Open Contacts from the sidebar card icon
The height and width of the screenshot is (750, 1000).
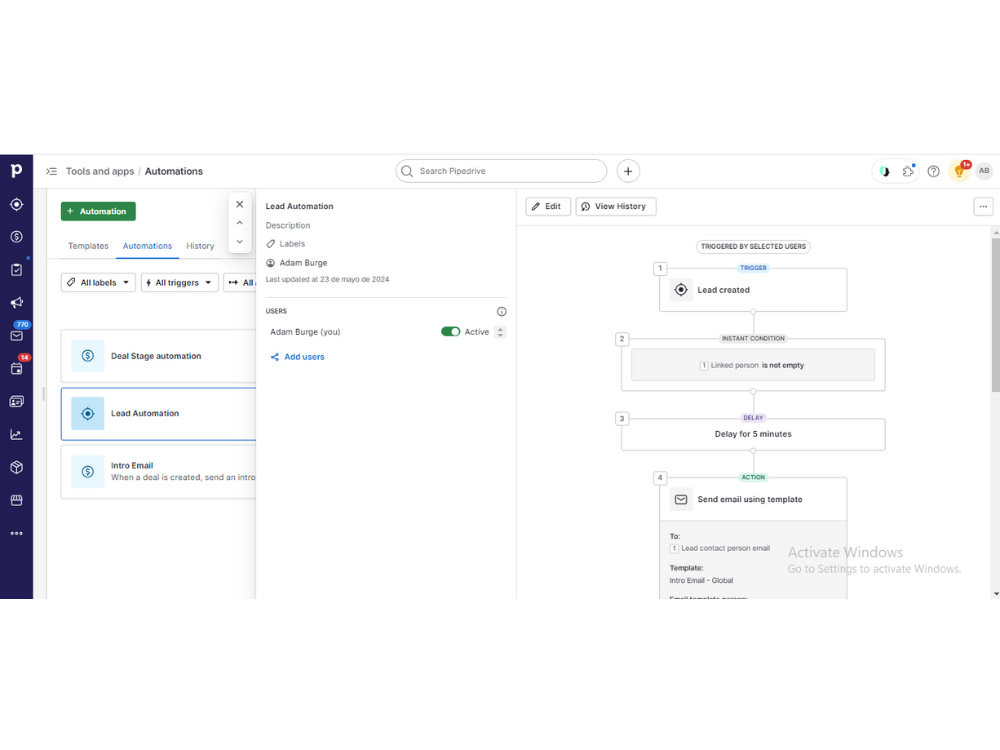[17, 401]
